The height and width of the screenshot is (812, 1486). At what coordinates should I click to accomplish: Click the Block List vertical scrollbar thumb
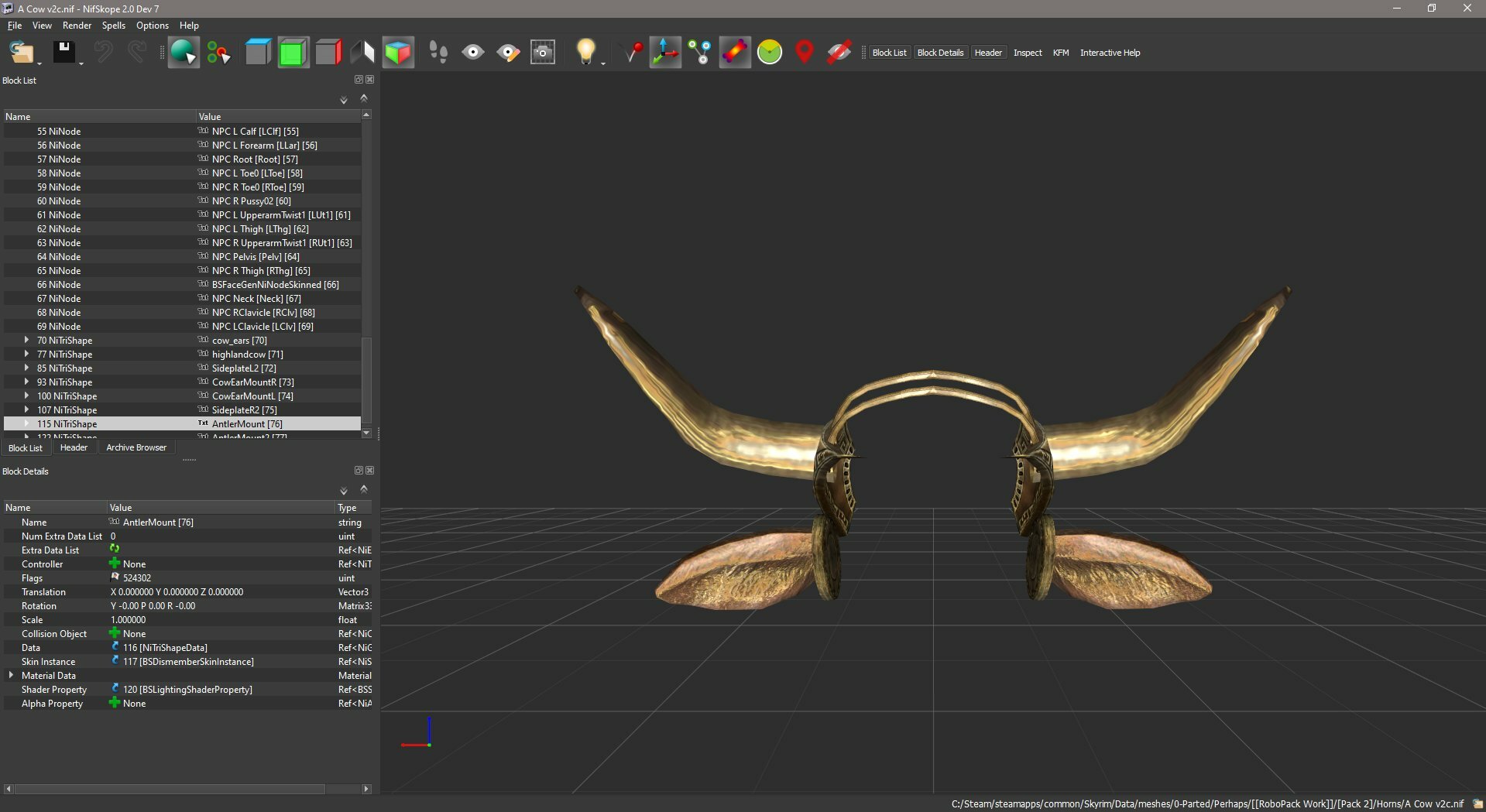pos(366,381)
